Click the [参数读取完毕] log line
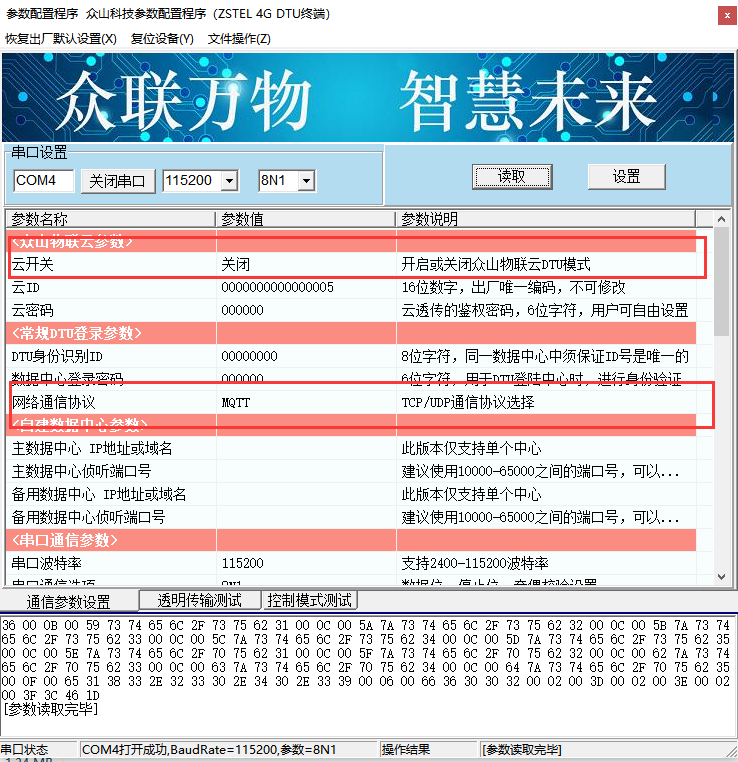 tap(51, 710)
